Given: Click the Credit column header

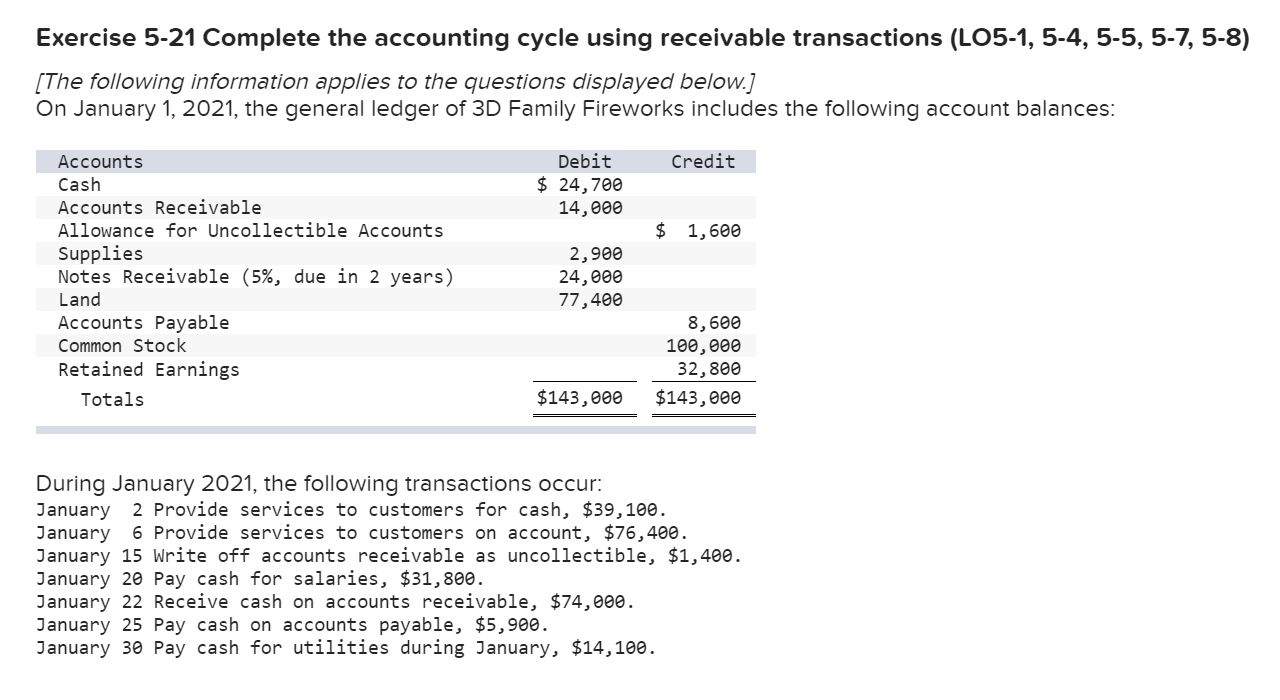Looking at the screenshot, I should click(703, 162).
